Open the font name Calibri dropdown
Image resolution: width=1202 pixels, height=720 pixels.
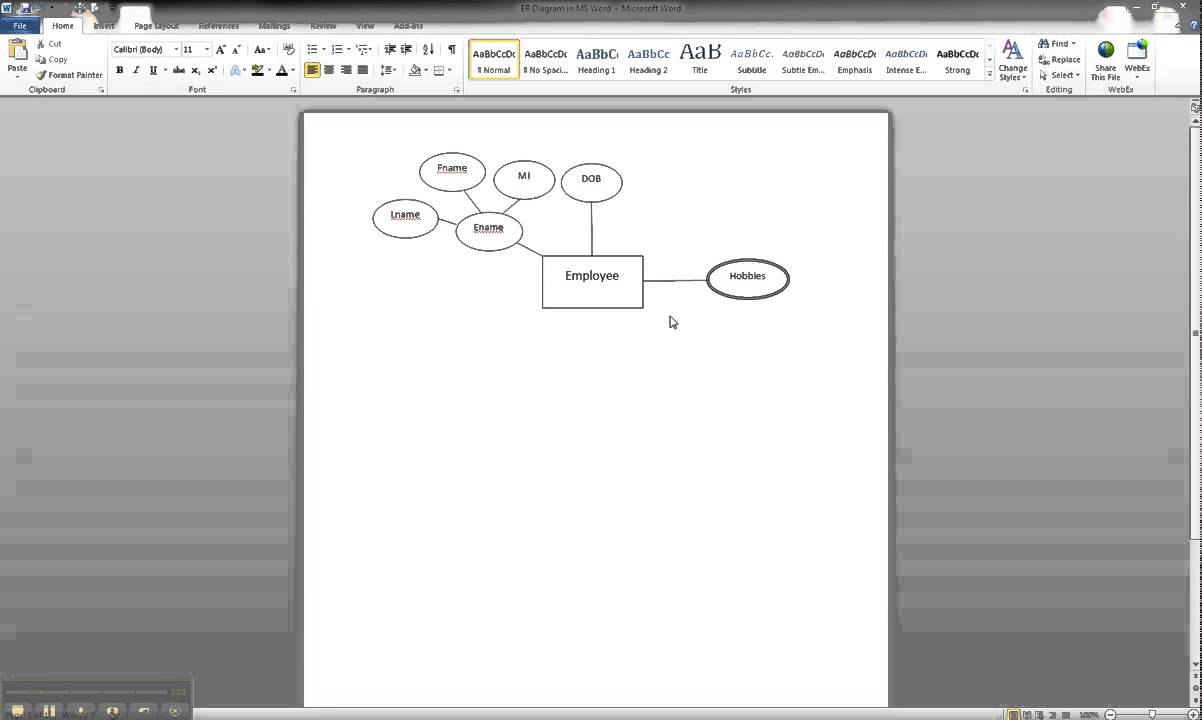pyautogui.click(x=176, y=49)
